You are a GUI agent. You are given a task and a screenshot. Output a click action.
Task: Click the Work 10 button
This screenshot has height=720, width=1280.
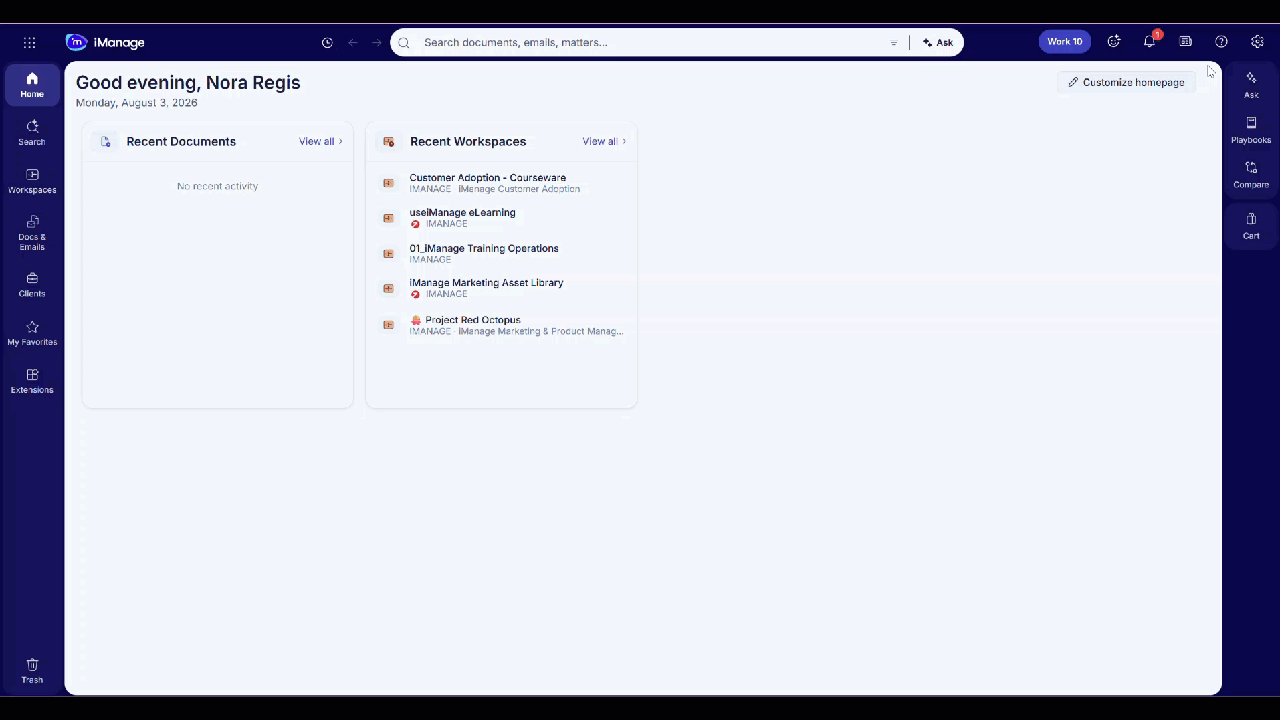coord(1065,42)
